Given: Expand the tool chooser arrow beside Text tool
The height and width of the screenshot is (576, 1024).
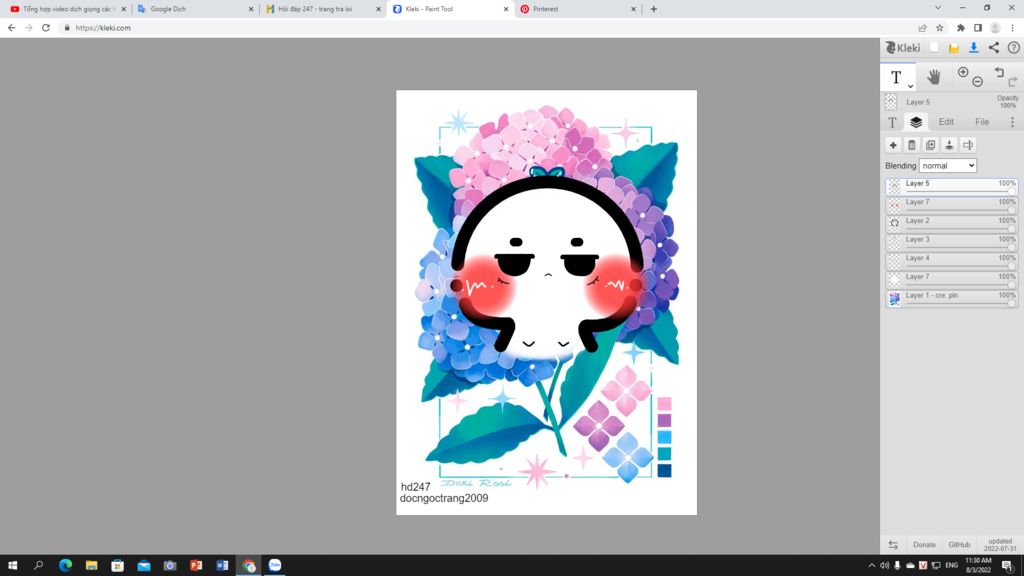Looking at the screenshot, I should coord(910,86).
